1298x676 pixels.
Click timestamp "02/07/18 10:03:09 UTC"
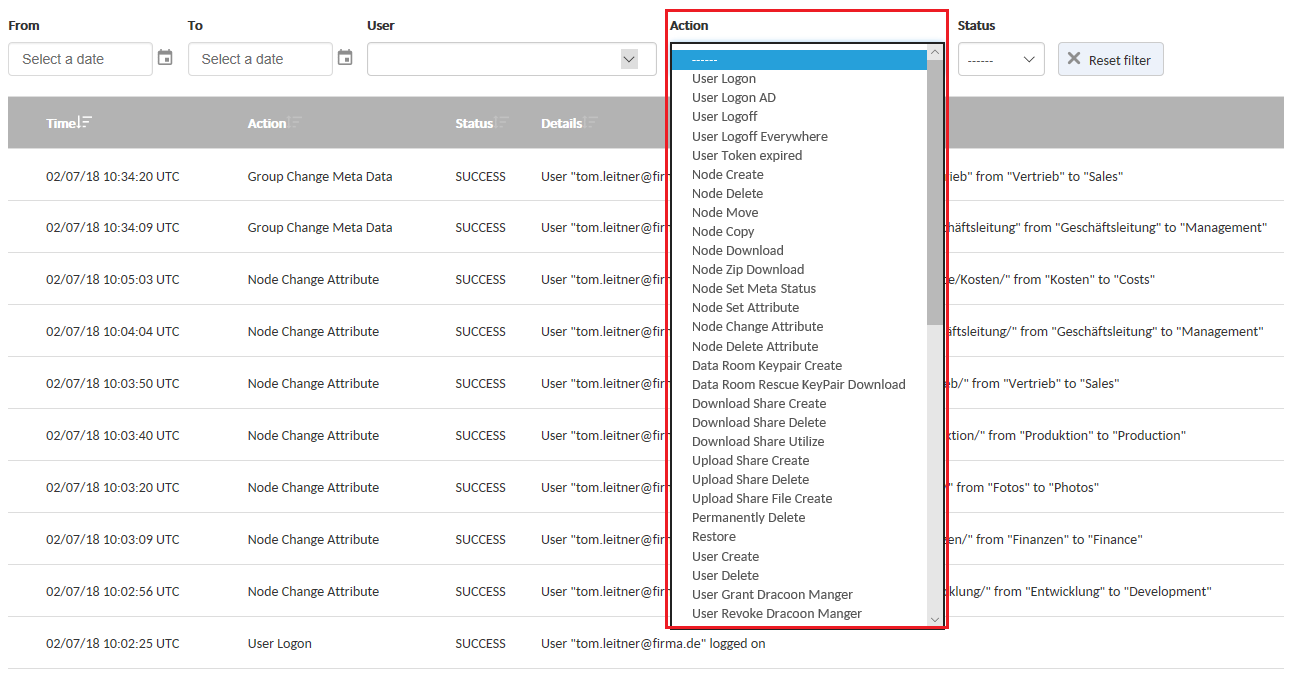click(x=113, y=539)
